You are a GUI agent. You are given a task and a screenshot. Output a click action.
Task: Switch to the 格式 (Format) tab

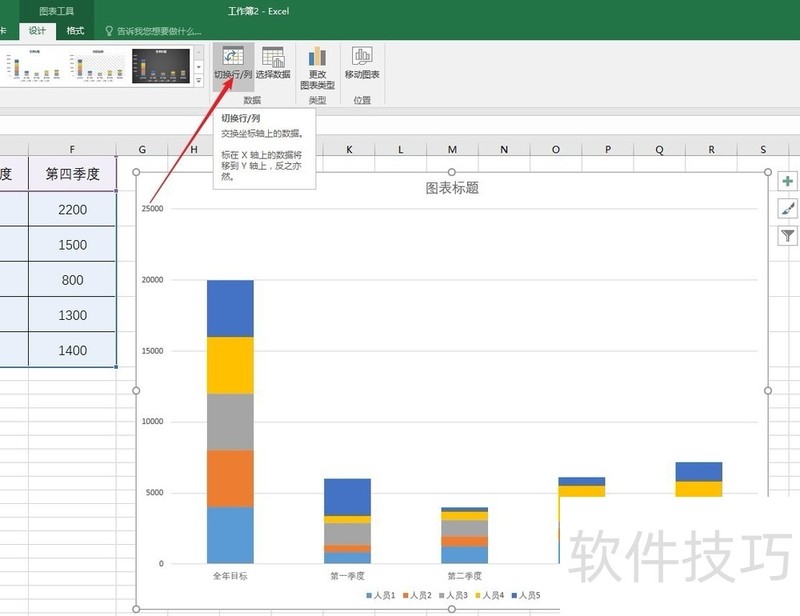click(75, 31)
